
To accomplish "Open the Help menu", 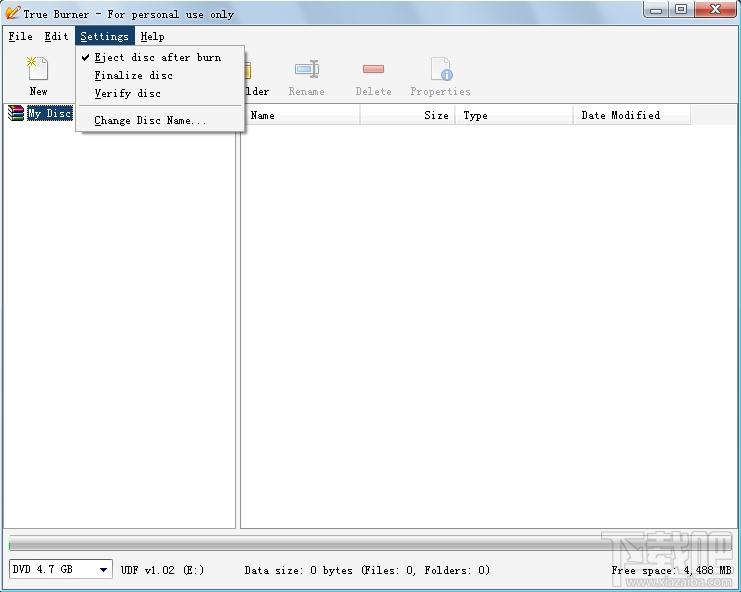I will click(x=152, y=36).
